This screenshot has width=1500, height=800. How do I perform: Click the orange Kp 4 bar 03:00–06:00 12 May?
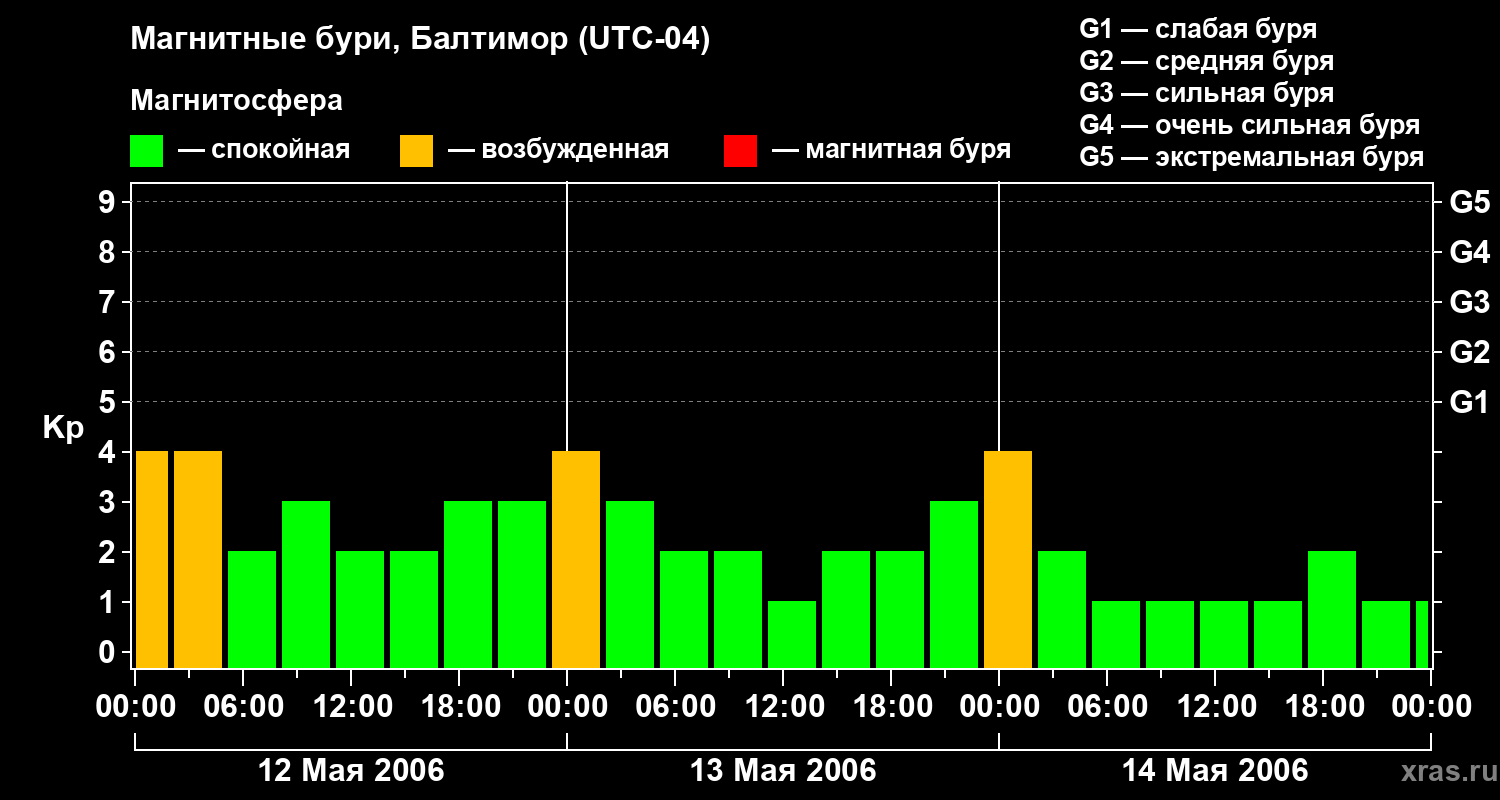click(x=198, y=560)
